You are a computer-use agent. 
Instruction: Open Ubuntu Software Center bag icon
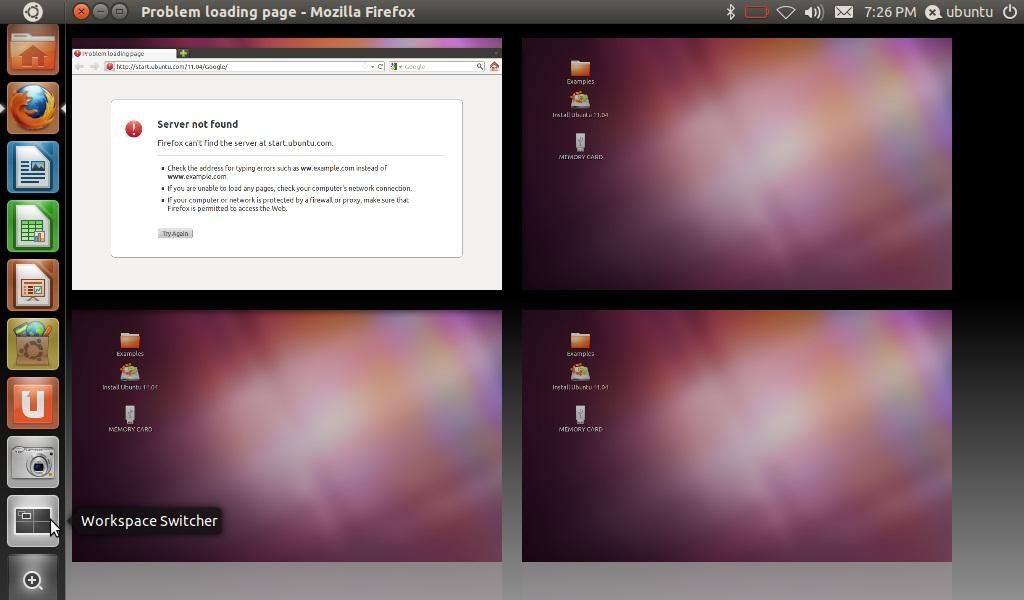coord(33,344)
